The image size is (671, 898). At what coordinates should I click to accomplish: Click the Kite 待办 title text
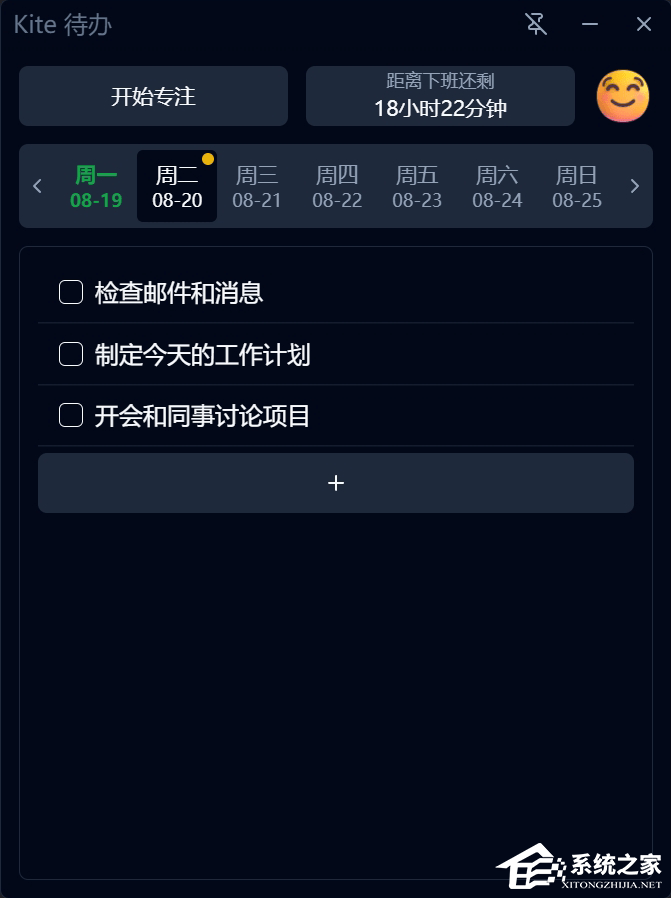click(62, 24)
